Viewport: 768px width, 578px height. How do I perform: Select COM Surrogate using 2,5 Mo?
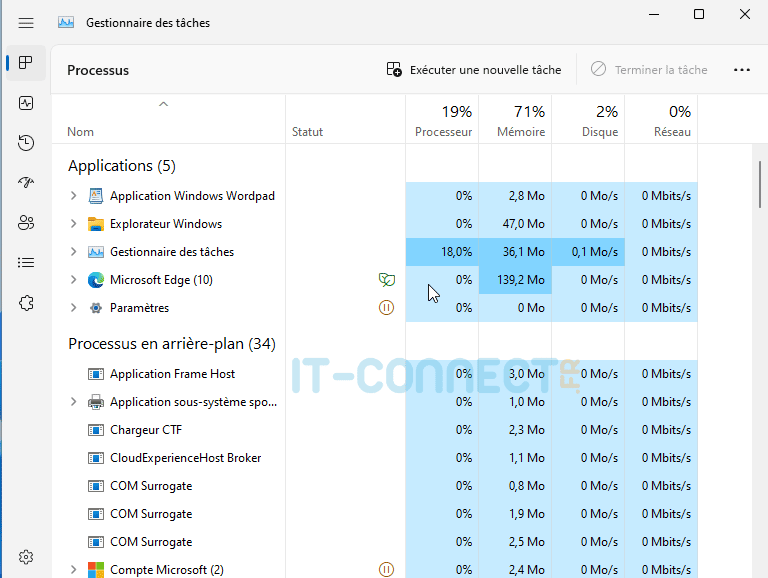tap(375, 542)
